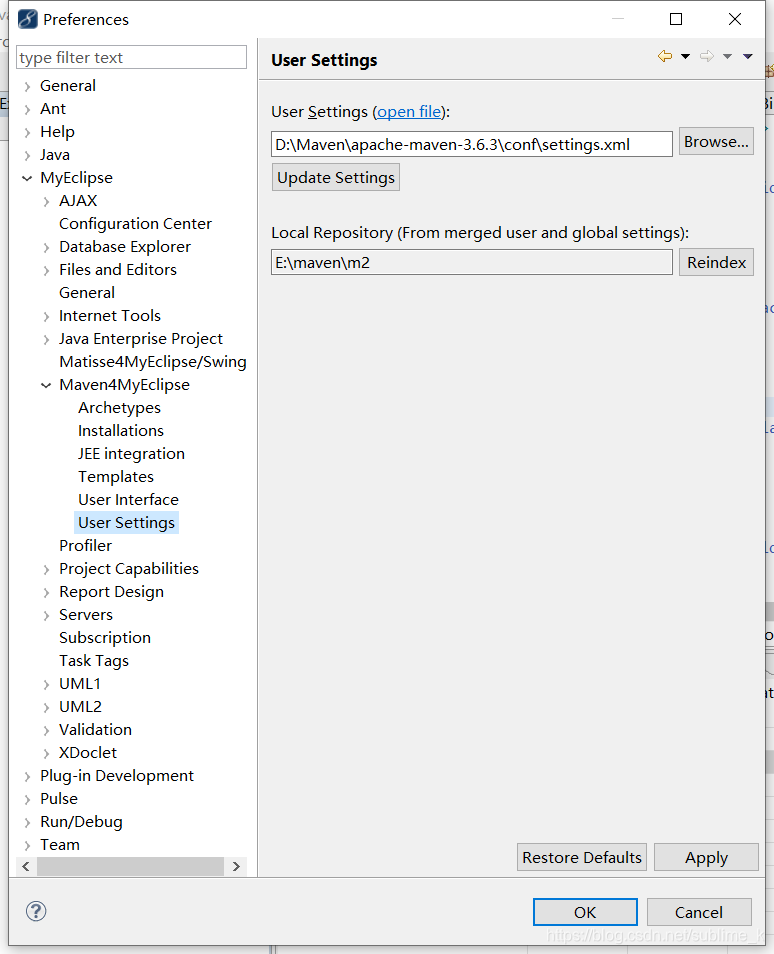
Task: Select Subscription tree item
Action: [105, 638]
